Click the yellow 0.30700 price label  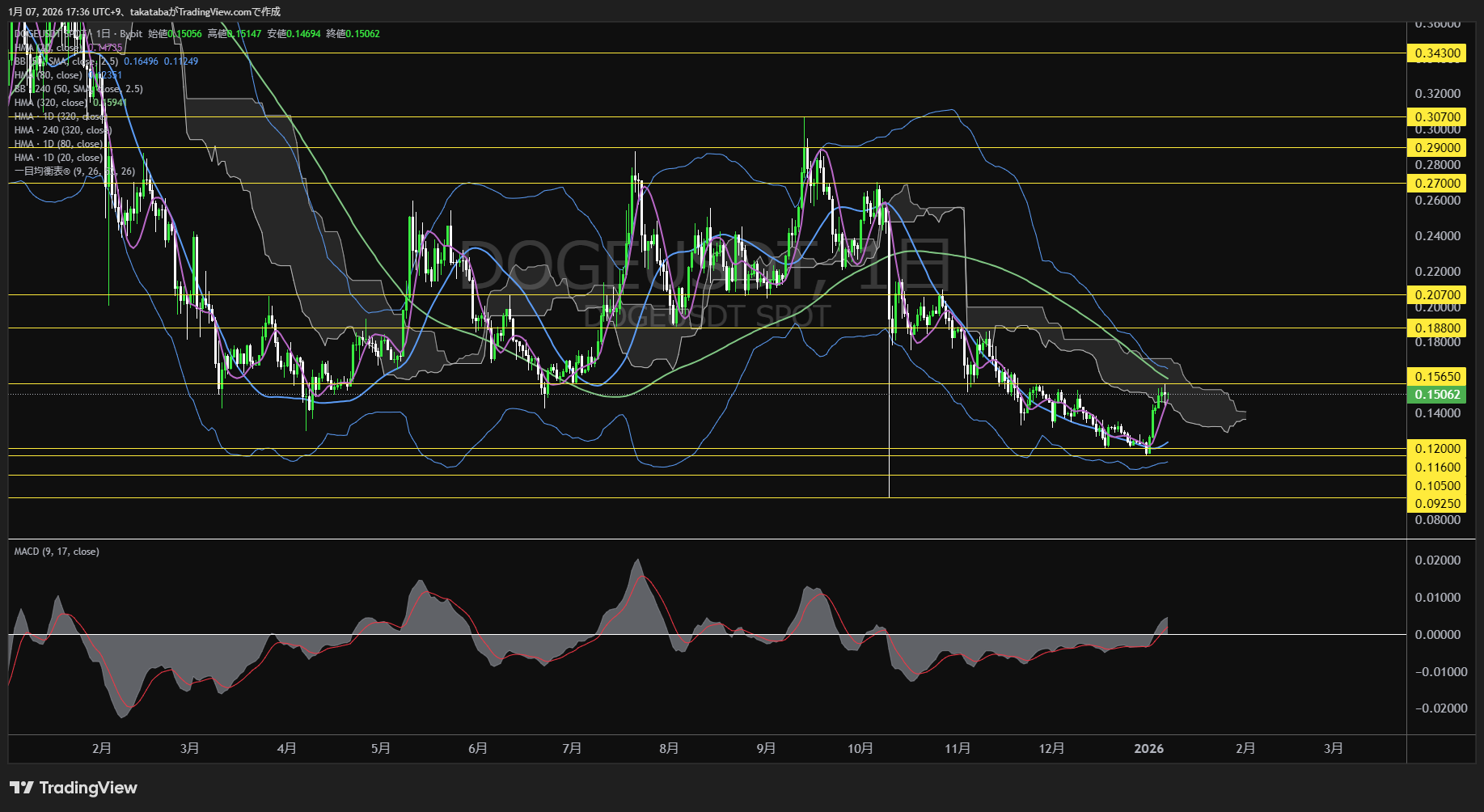pyautogui.click(x=1437, y=117)
